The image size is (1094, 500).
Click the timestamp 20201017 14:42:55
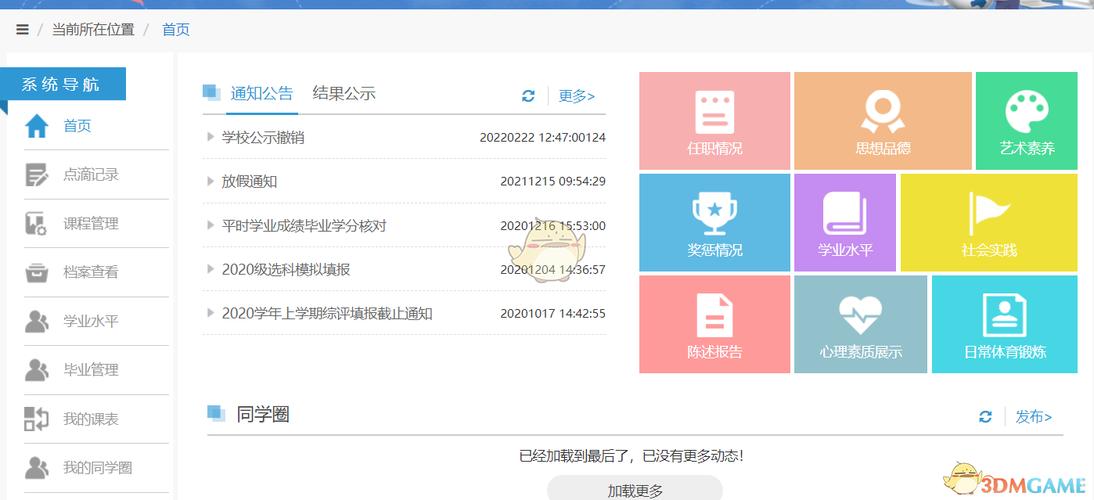click(x=553, y=314)
